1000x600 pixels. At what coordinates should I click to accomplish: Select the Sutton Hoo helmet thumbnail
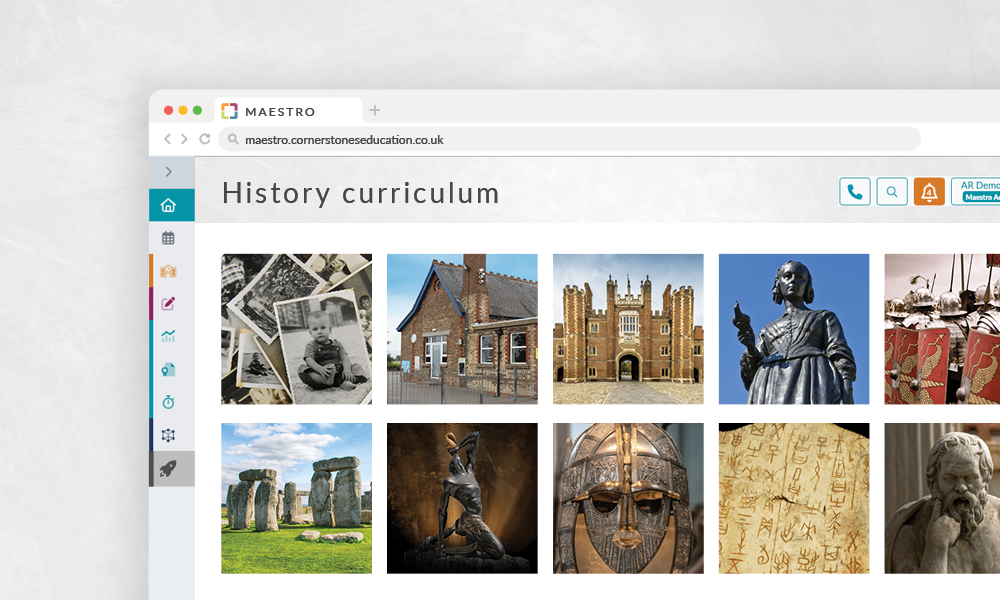coord(628,498)
